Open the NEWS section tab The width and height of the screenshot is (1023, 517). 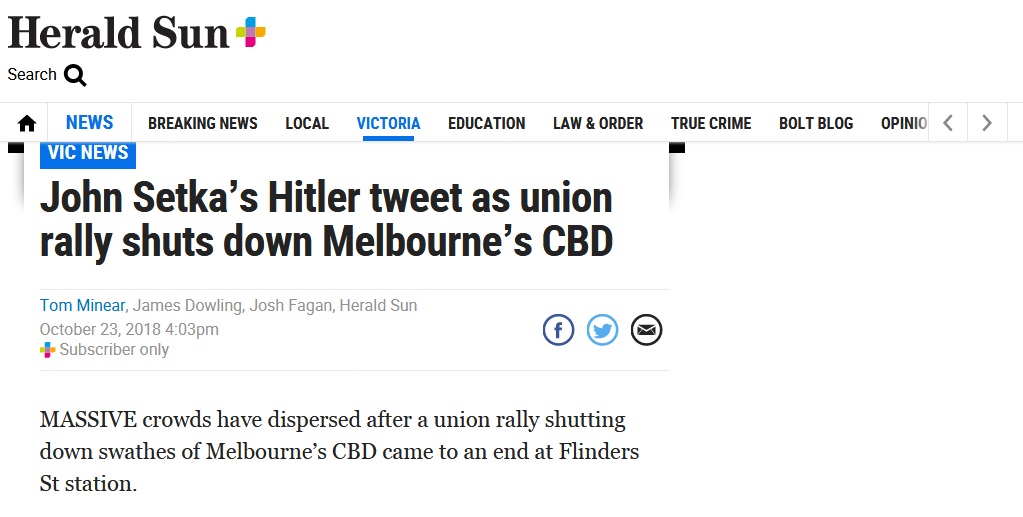coord(89,123)
